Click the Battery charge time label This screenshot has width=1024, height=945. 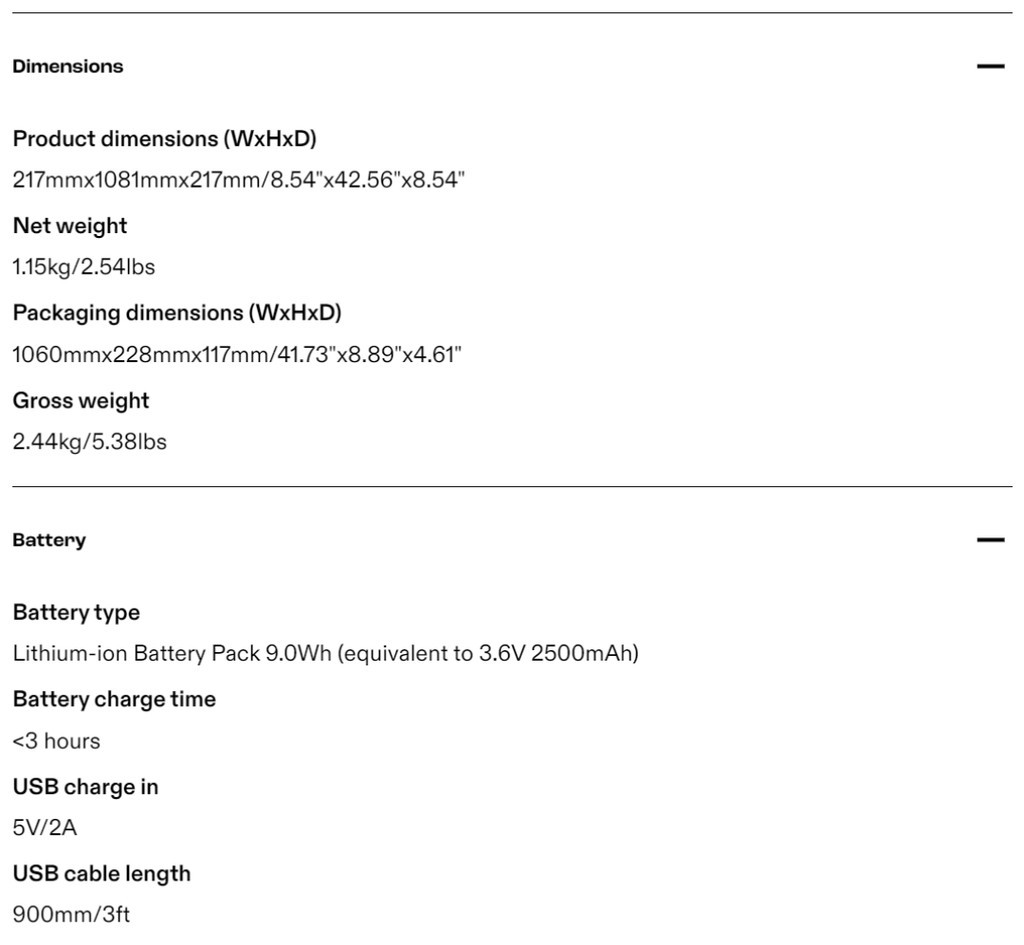point(114,699)
